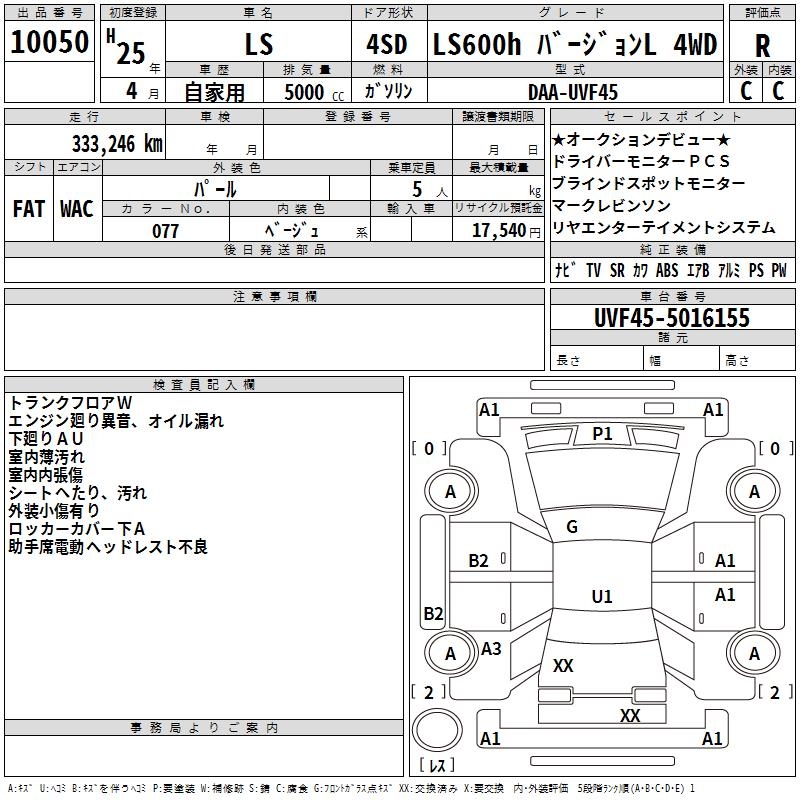Click the door type 4SD
Viewport: 800px width, 800px height.
coord(387,44)
